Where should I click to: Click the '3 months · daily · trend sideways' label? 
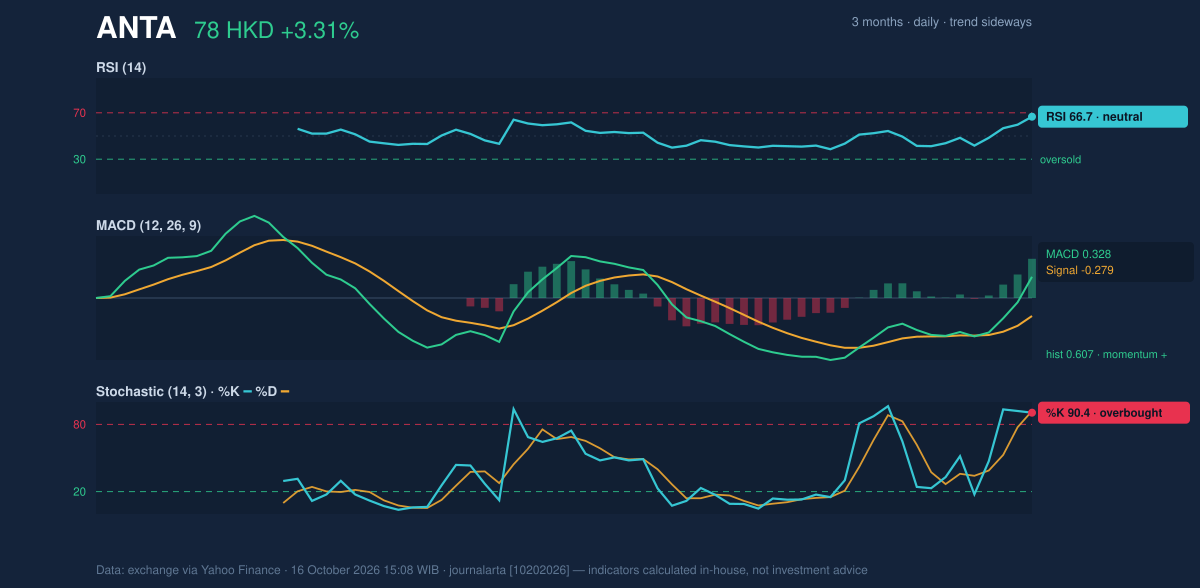coord(941,22)
